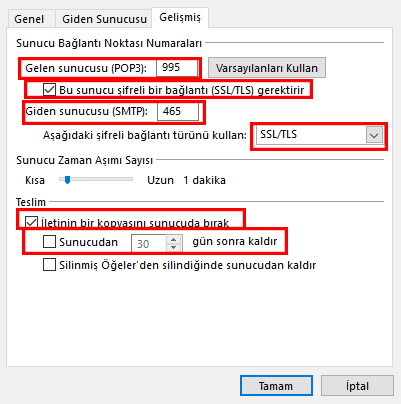The image size is (401, 404).
Task: Toggle leaving a message copy on server
Action: (31, 222)
